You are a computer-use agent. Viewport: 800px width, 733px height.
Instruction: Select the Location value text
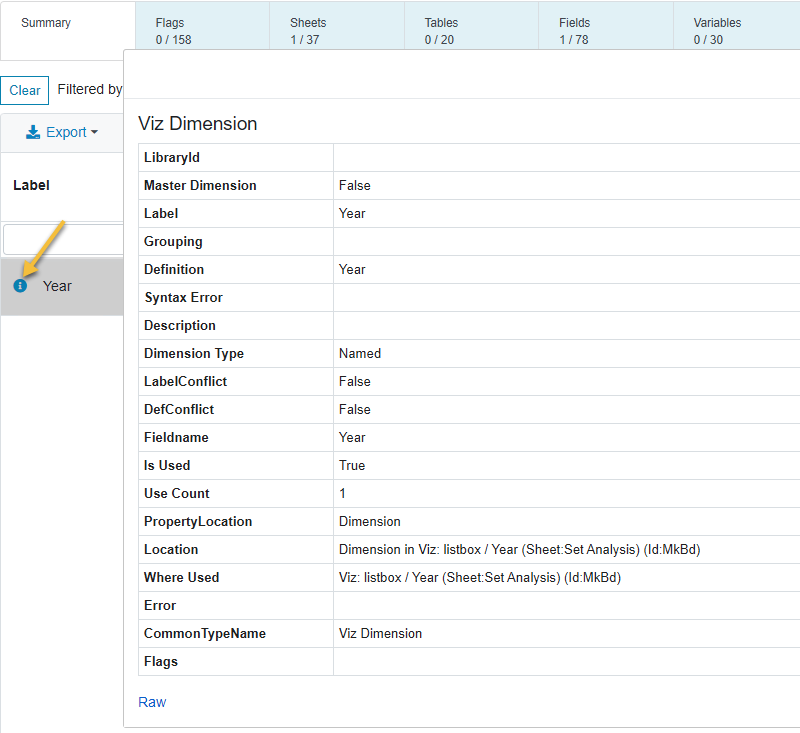point(519,549)
